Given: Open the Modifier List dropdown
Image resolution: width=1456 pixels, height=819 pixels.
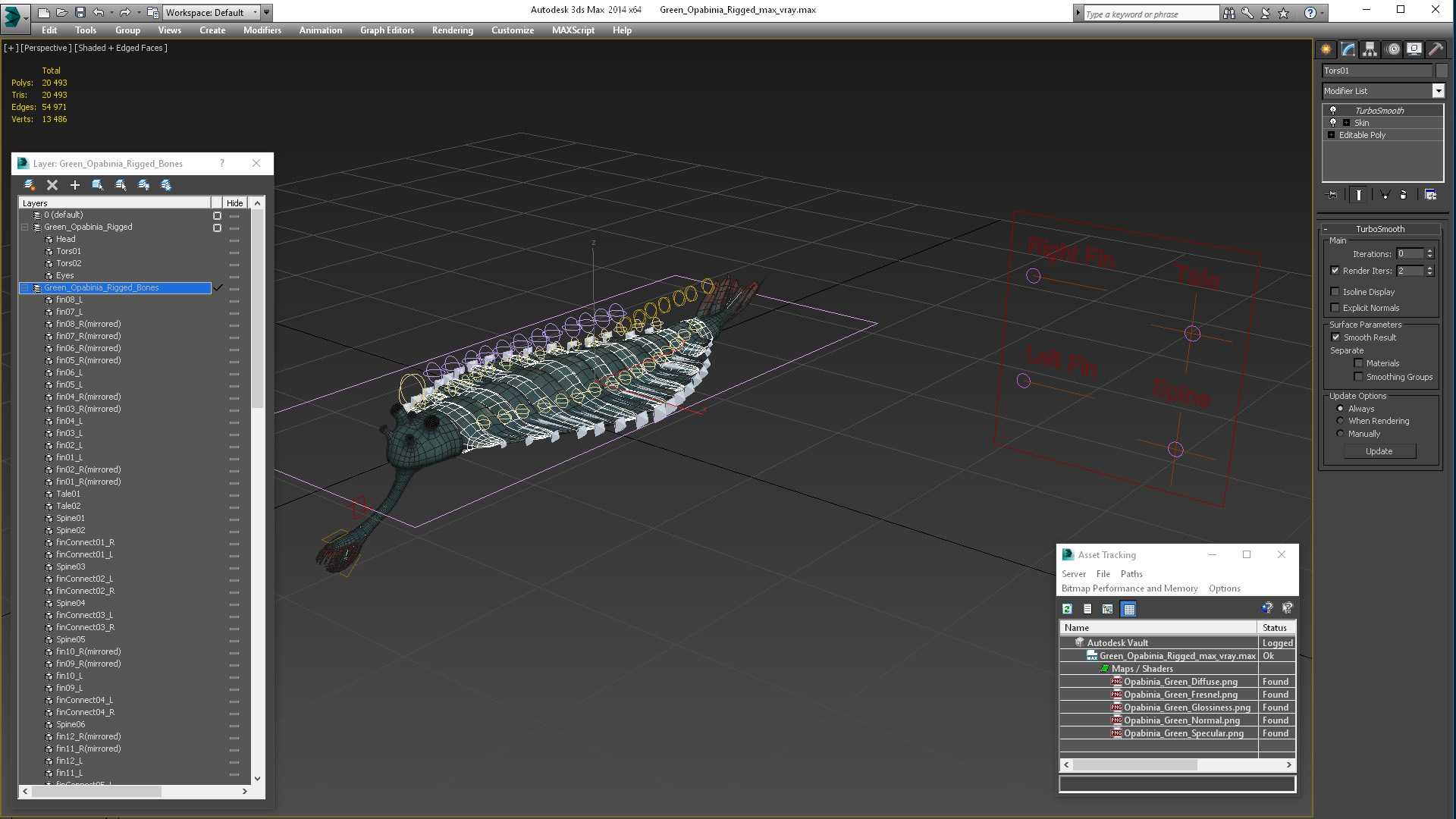Looking at the screenshot, I should [1438, 91].
